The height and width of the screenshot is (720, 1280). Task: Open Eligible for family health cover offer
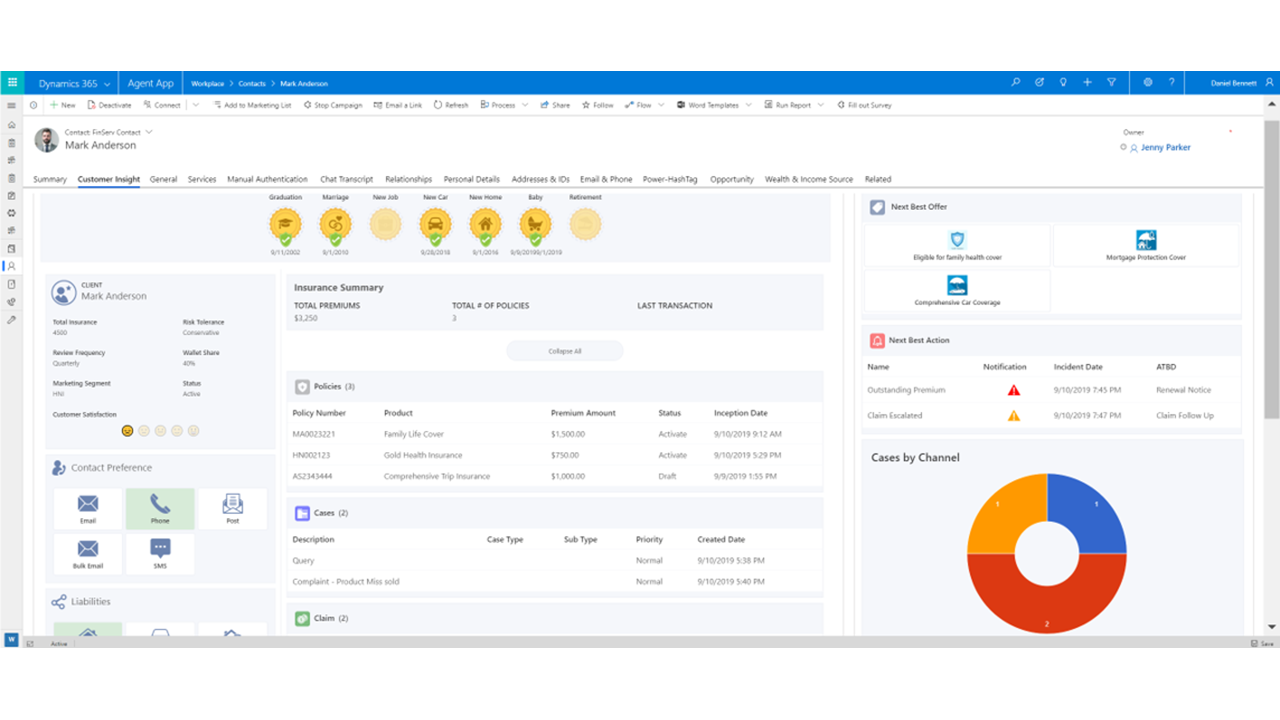tap(957, 245)
